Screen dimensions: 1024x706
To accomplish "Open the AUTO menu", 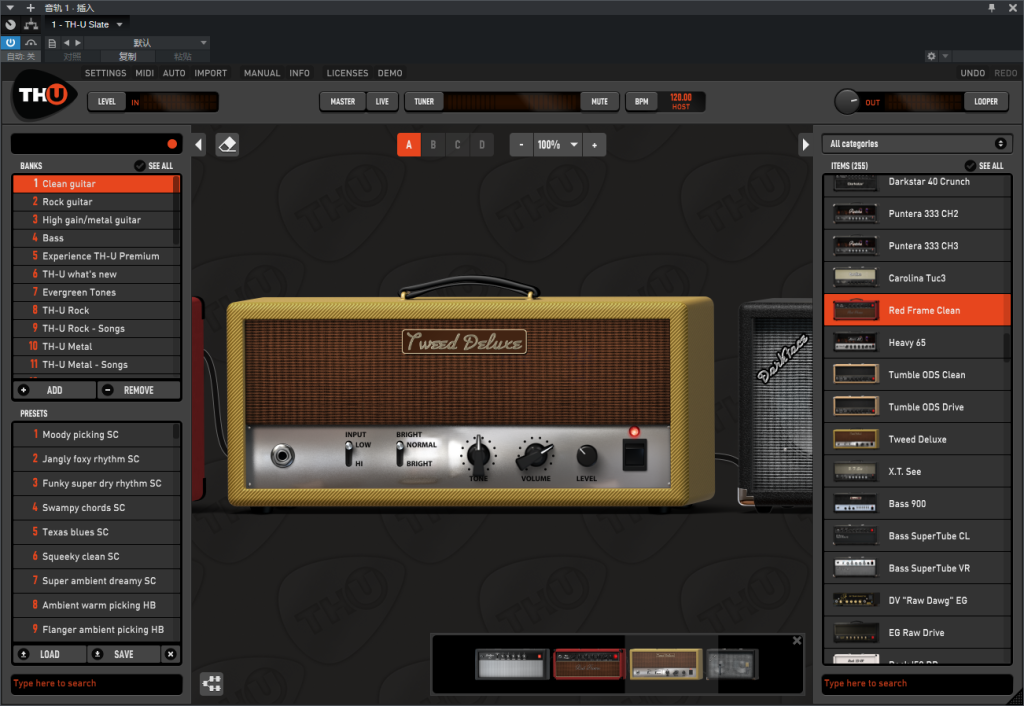I will 174,73.
